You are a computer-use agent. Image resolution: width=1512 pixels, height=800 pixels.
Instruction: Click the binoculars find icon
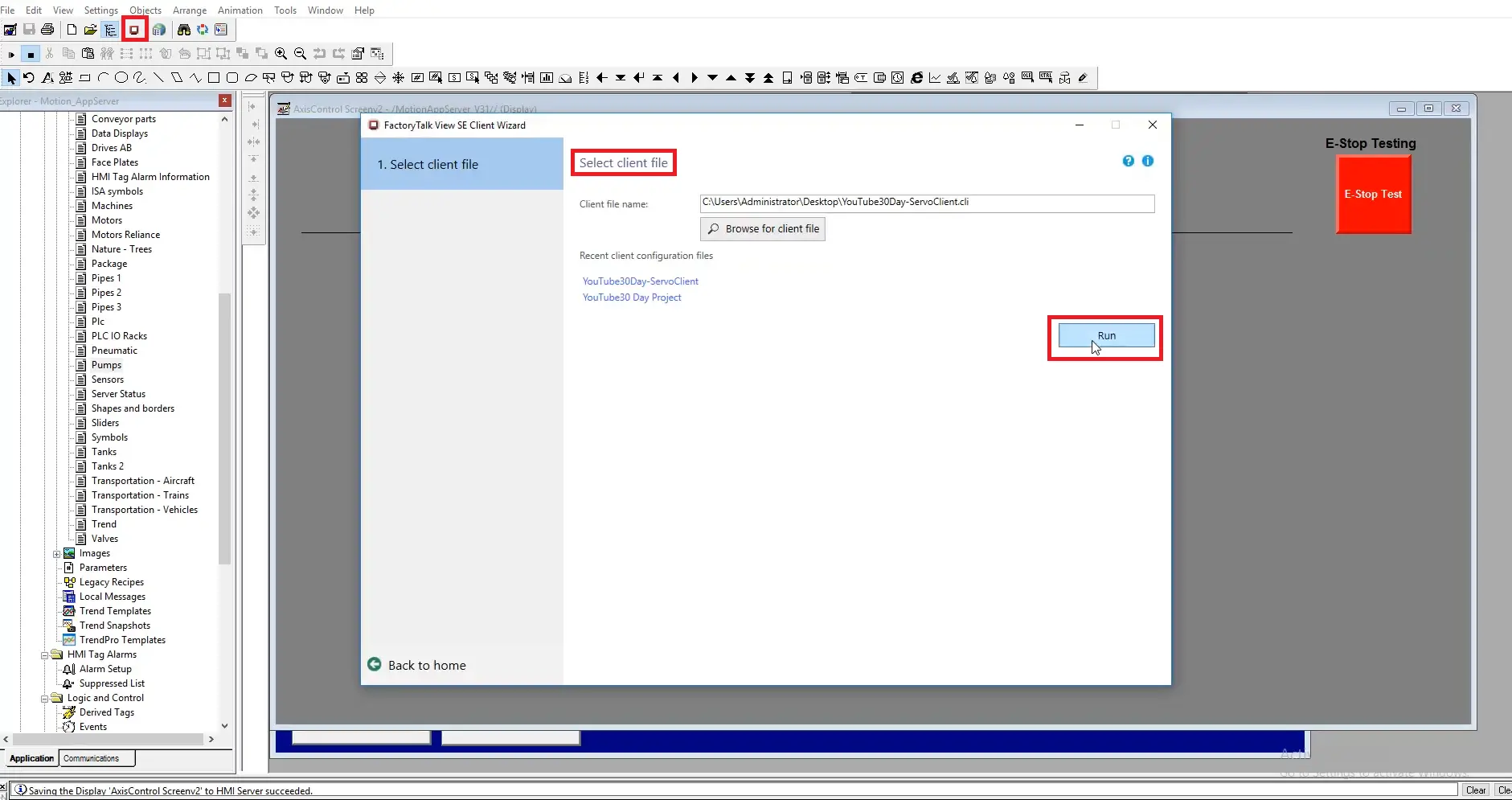[184, 30]
